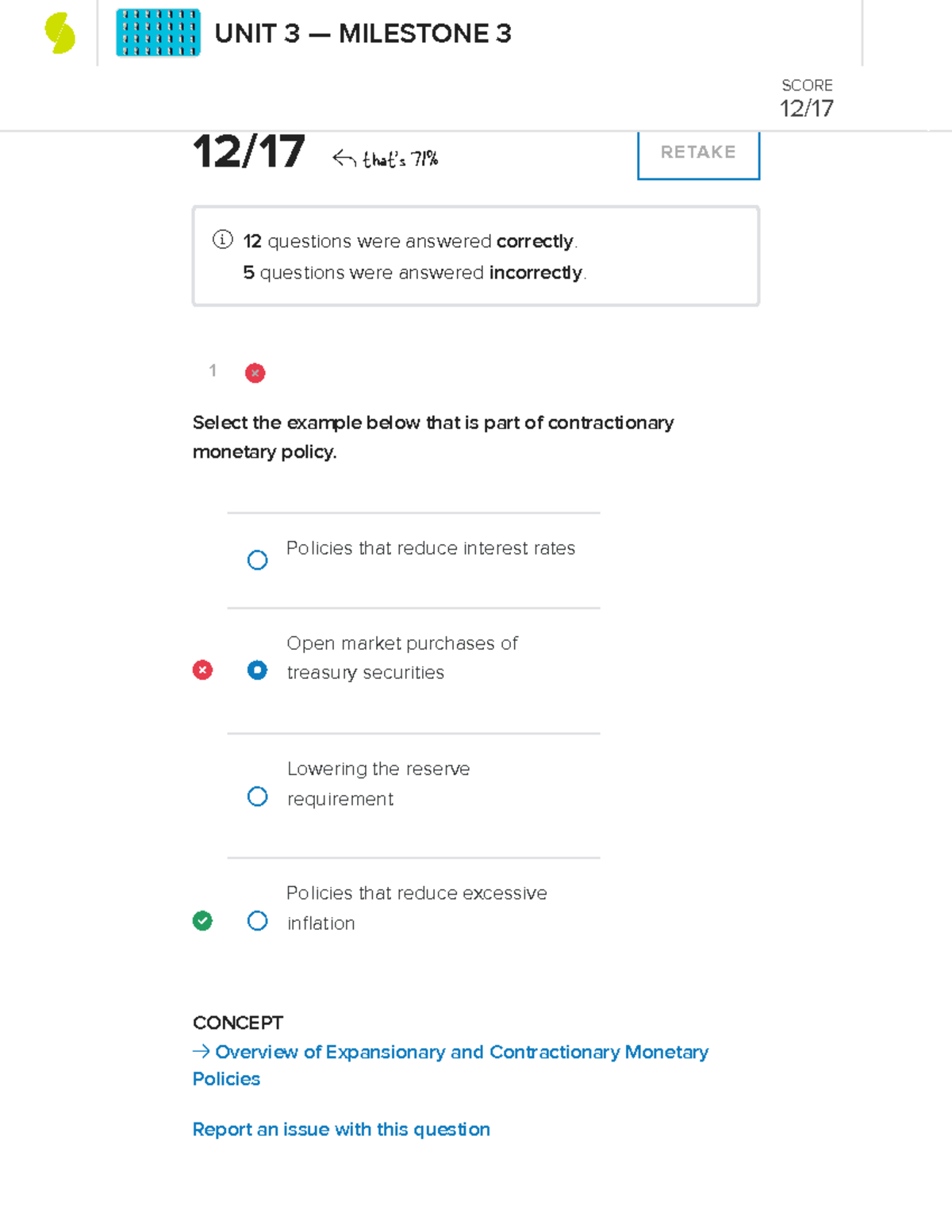Image resolution: width=952 pixels, height=1232 pixels.
Task: Click 'Report an issue with this question' link
Action: point(341,1129)
